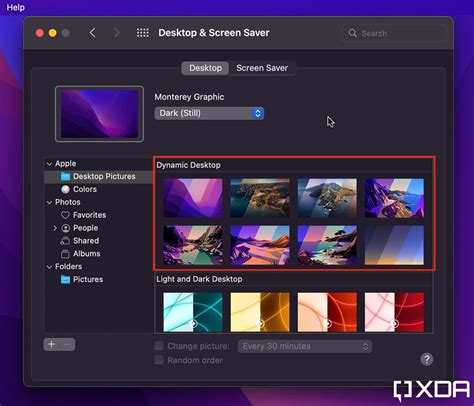Select Desktop Pictures in the sidebar
Screen dimensions: 474x406
[98, 176]
